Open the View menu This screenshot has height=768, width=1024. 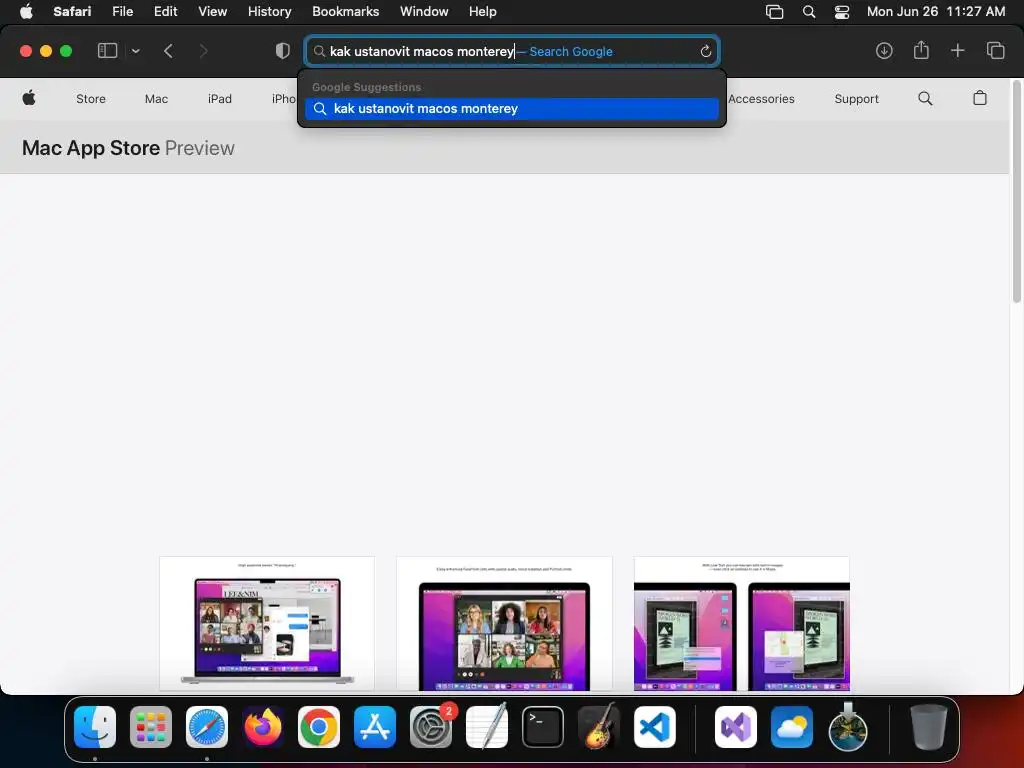212,12
